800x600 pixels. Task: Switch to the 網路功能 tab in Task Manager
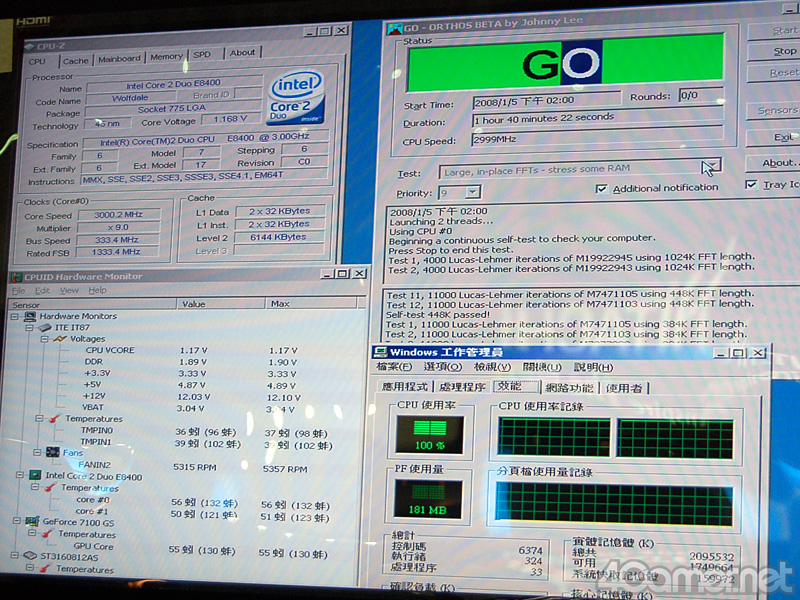[x=569, y=388]
